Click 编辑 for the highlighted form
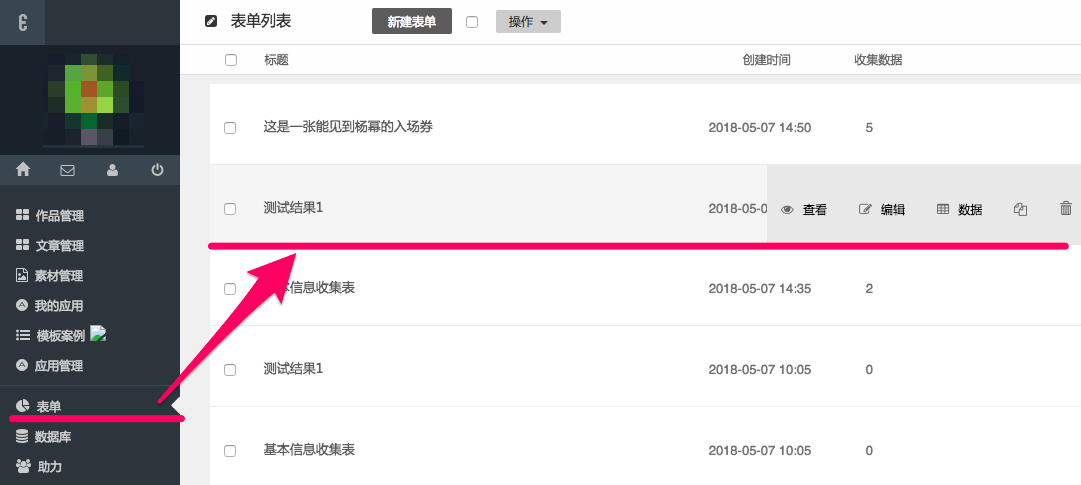 (x=882, y=210)
